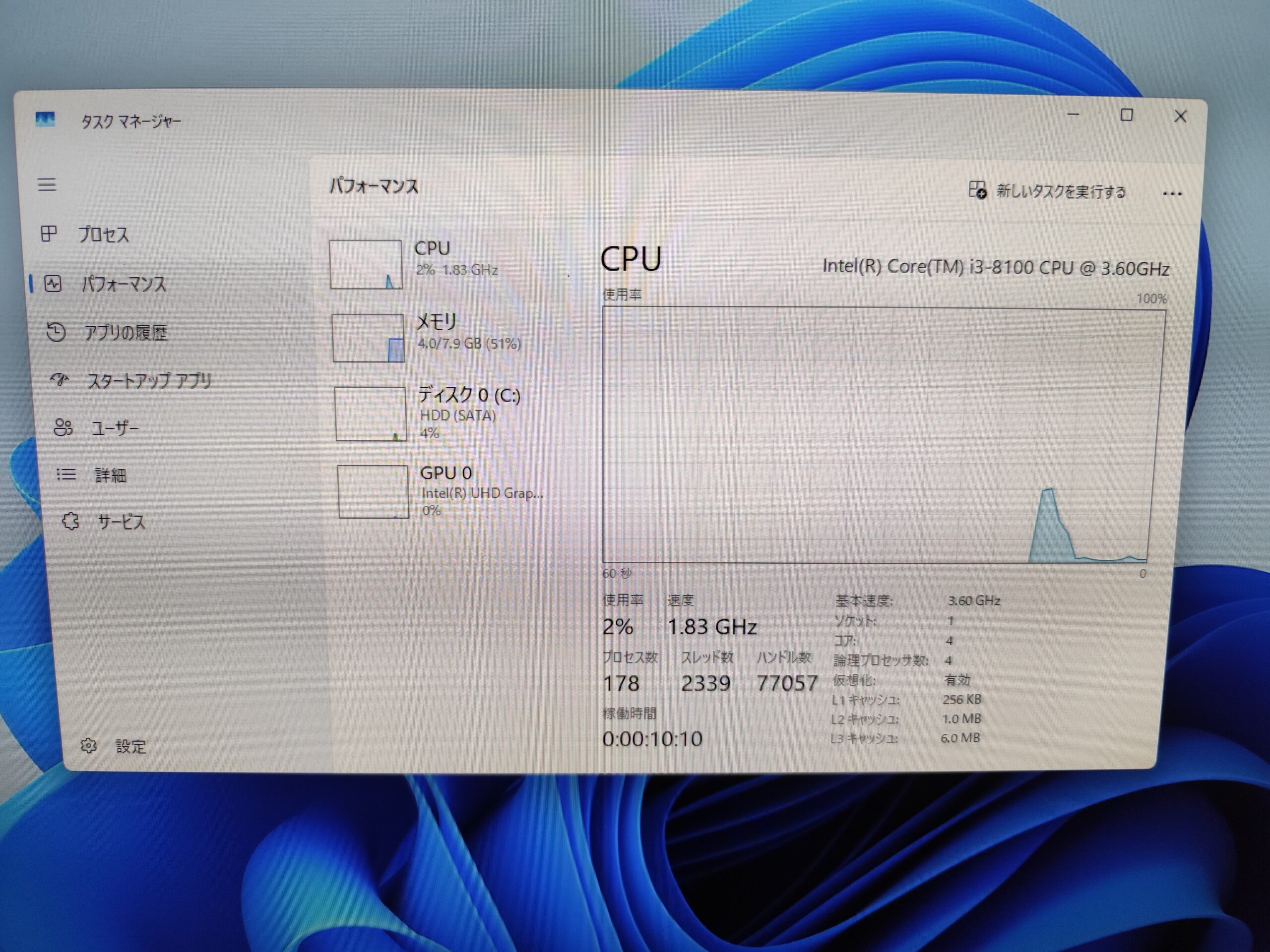Select the GPU 0 graph thumbnail
Image resolution: width=1270 pixels, height=952 pixels.
tap(373, 492)
